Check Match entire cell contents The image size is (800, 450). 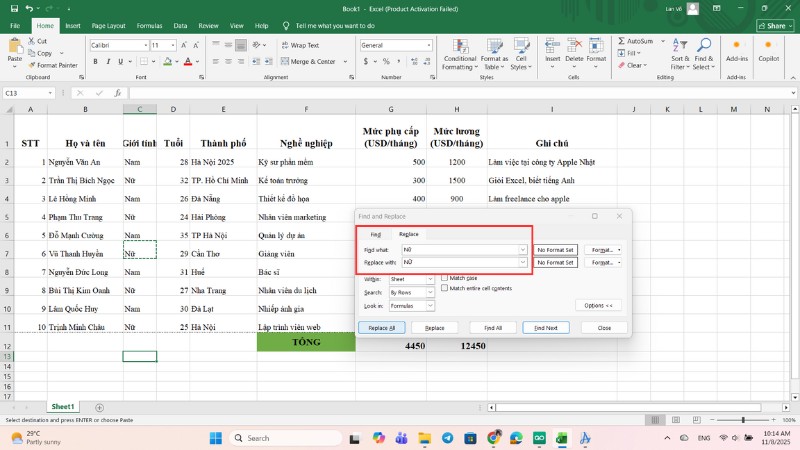pyautogui.click(x=445, y=288)
